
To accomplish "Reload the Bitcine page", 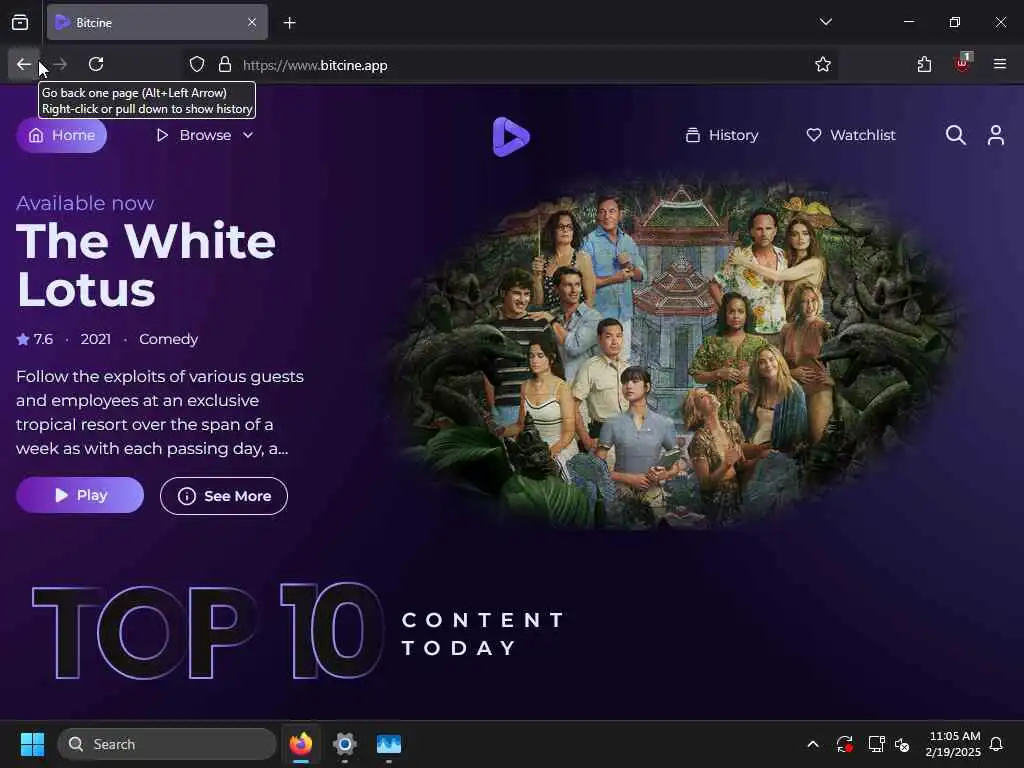I will coord(96,64).
